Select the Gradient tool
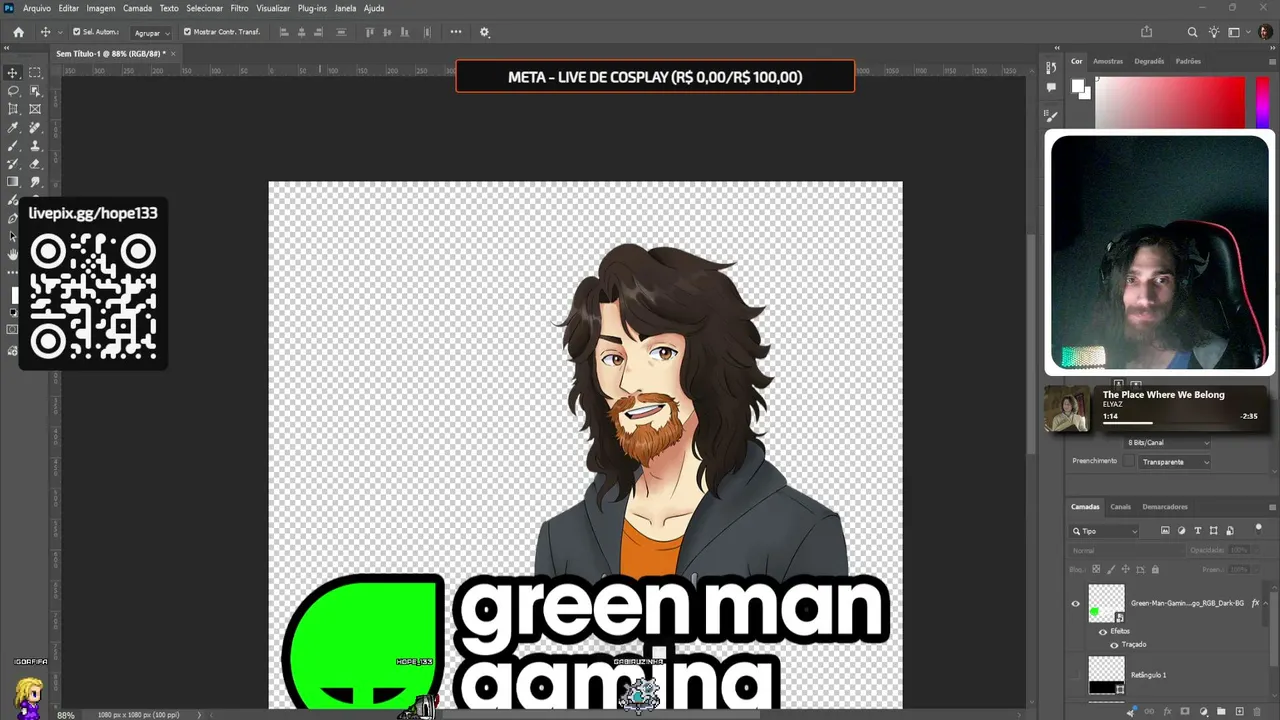The image size is (1280, 720). pyautogui.click(x=13, y=182)
